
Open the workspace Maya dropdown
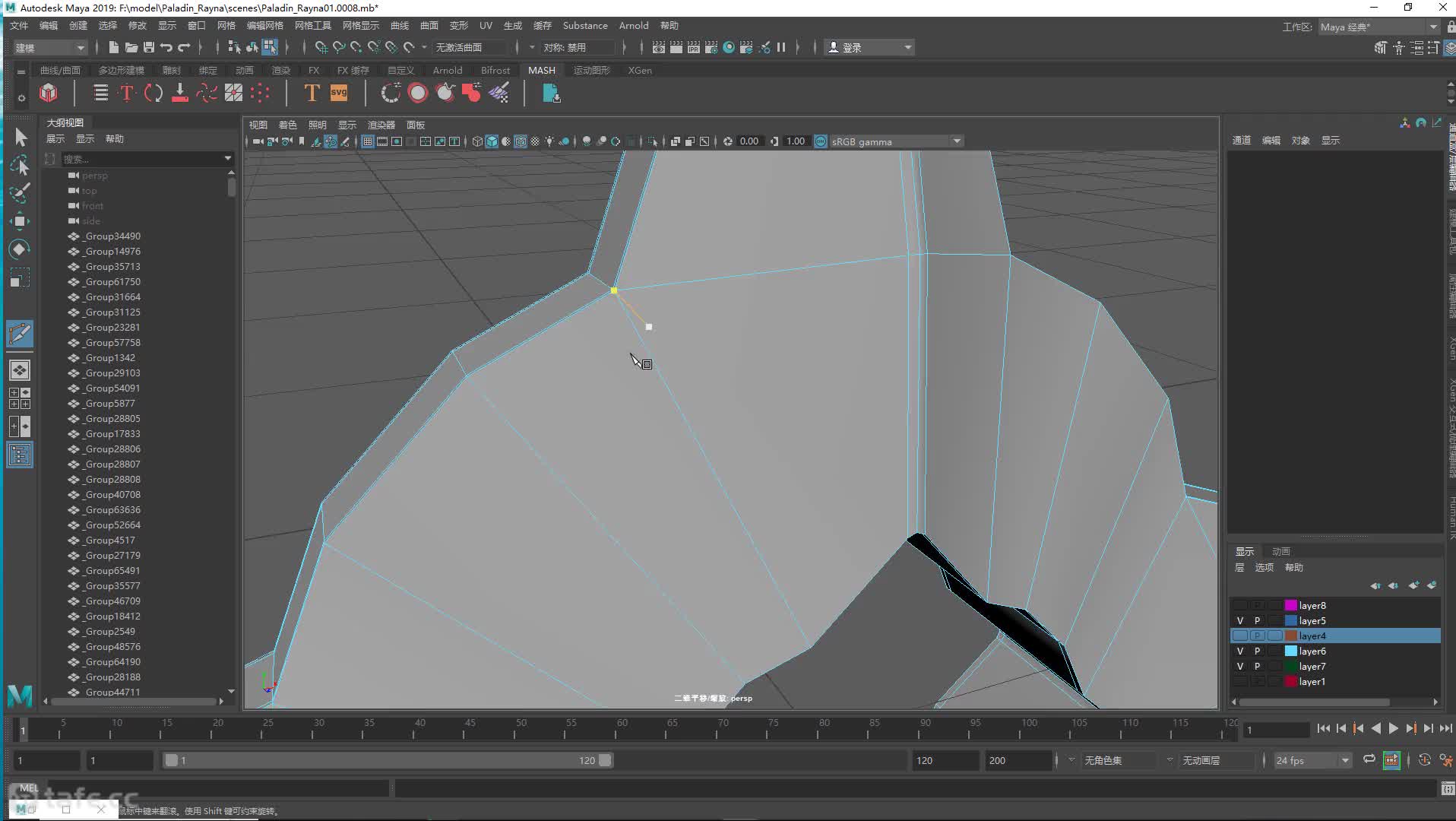coord(1378,27)
